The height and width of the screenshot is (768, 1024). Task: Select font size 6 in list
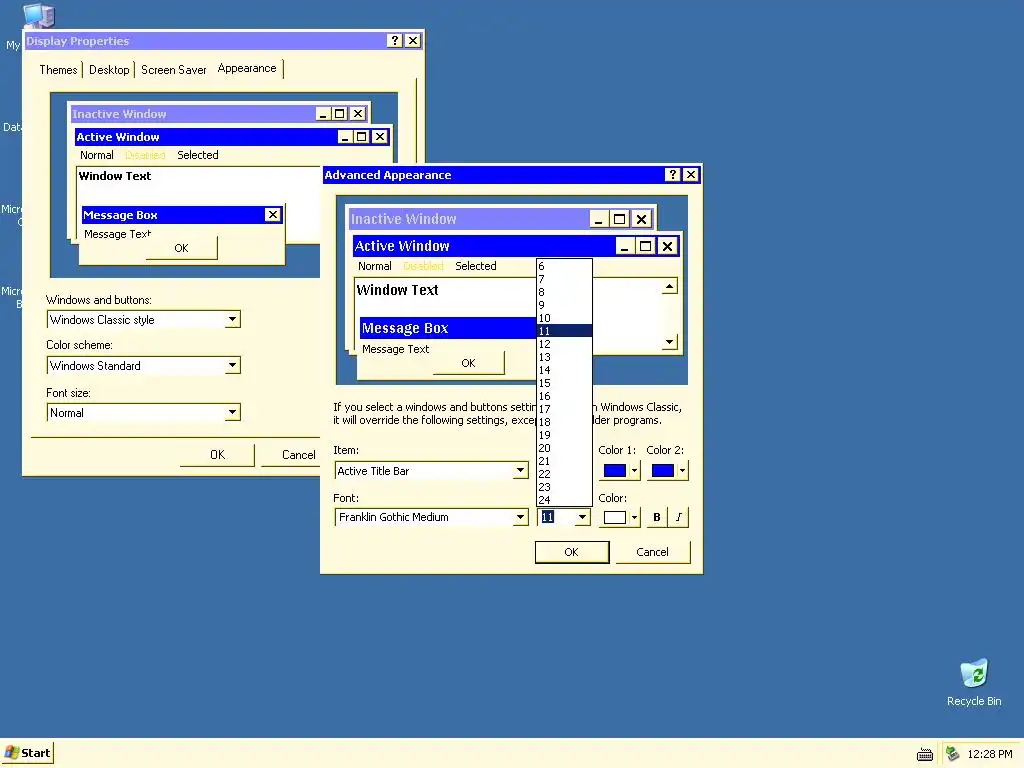[564, 266]
